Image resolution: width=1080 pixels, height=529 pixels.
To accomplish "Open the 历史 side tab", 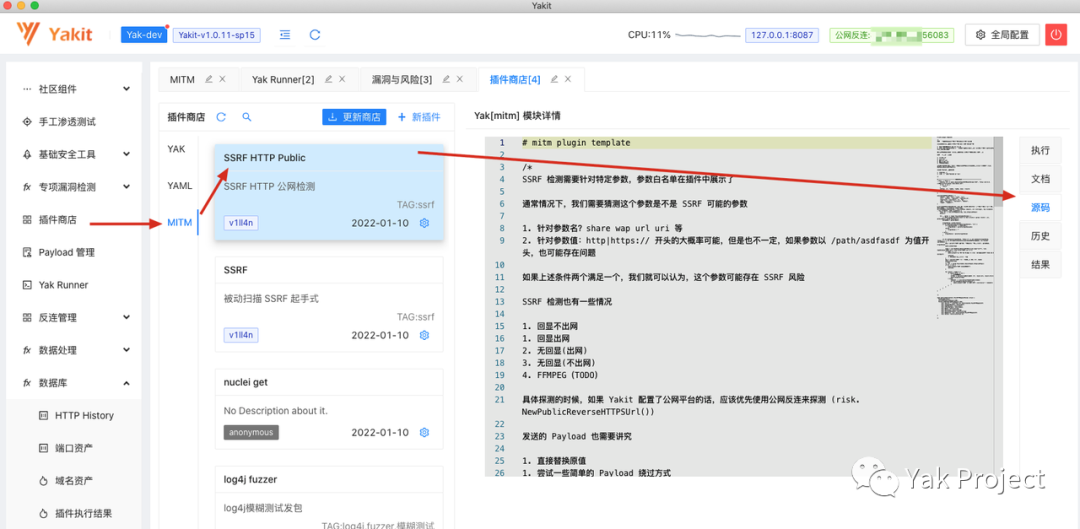I will pos(1040,236).
